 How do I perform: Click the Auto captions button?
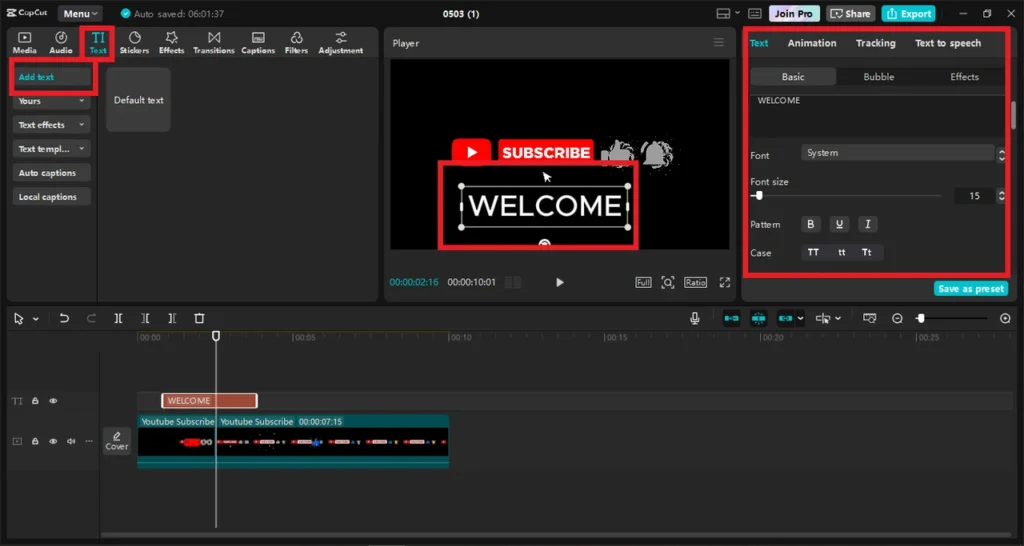51,173
